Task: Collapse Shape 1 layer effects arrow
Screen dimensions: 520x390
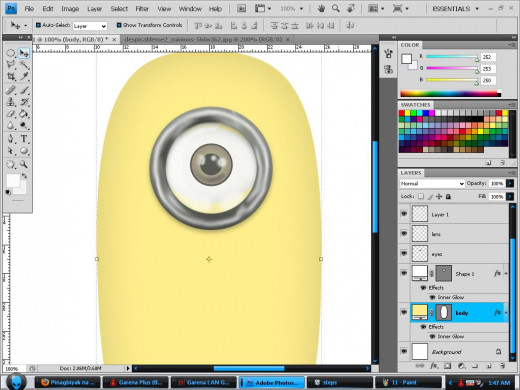Action: tap(506, 274)
